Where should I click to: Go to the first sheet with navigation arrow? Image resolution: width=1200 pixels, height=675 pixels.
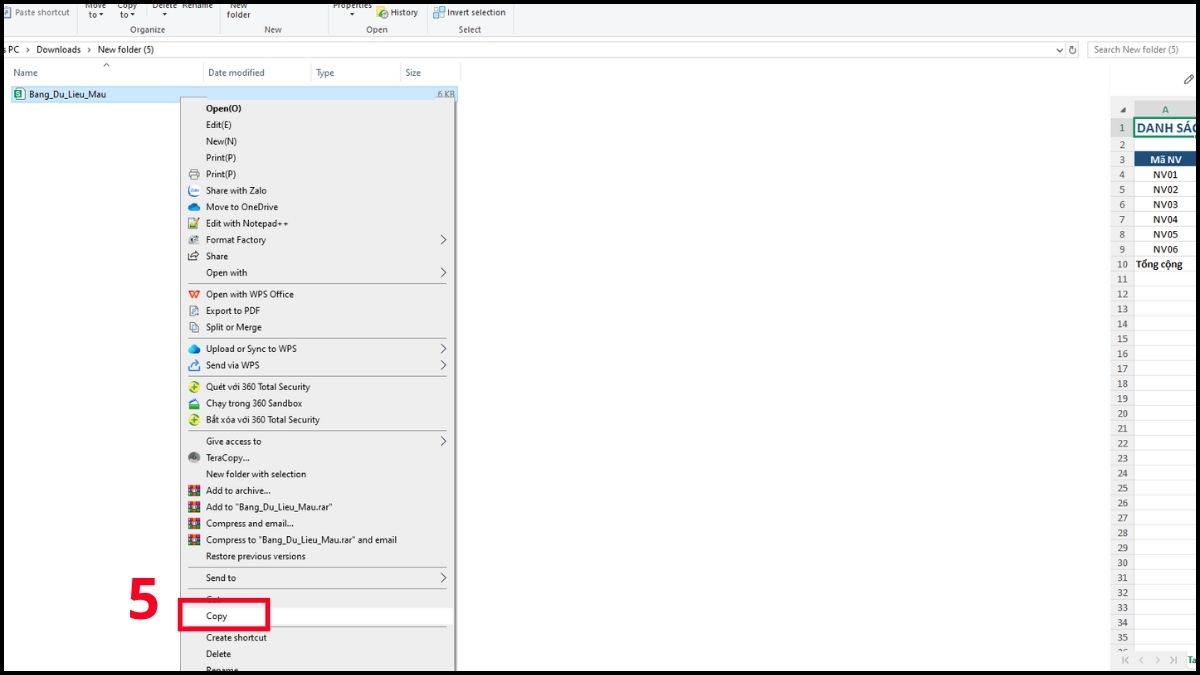point(1125,660)
